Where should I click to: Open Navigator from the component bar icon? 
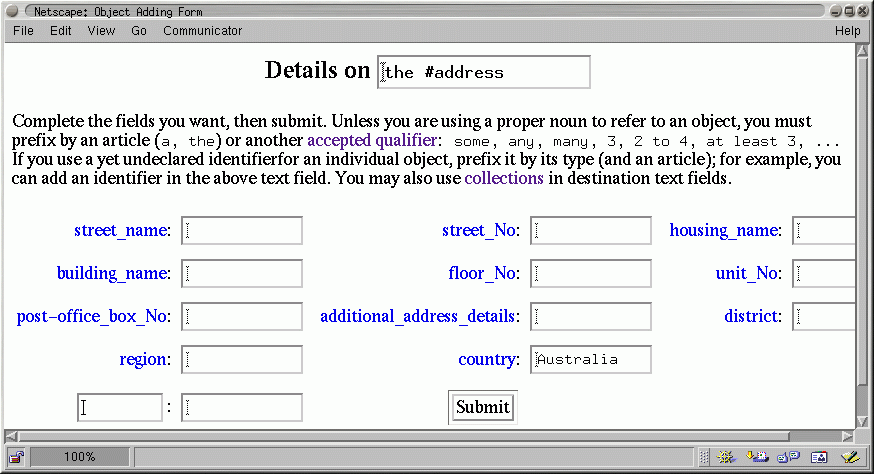pyautogui.click(x=726, y=457)
